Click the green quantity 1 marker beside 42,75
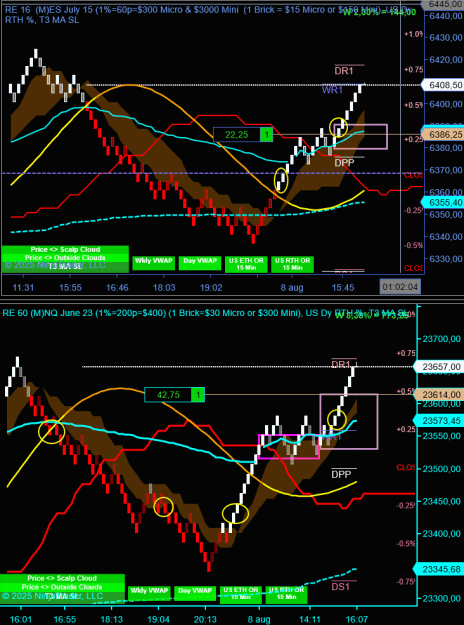The image size is (464, 625). click(x=198, y=395)
